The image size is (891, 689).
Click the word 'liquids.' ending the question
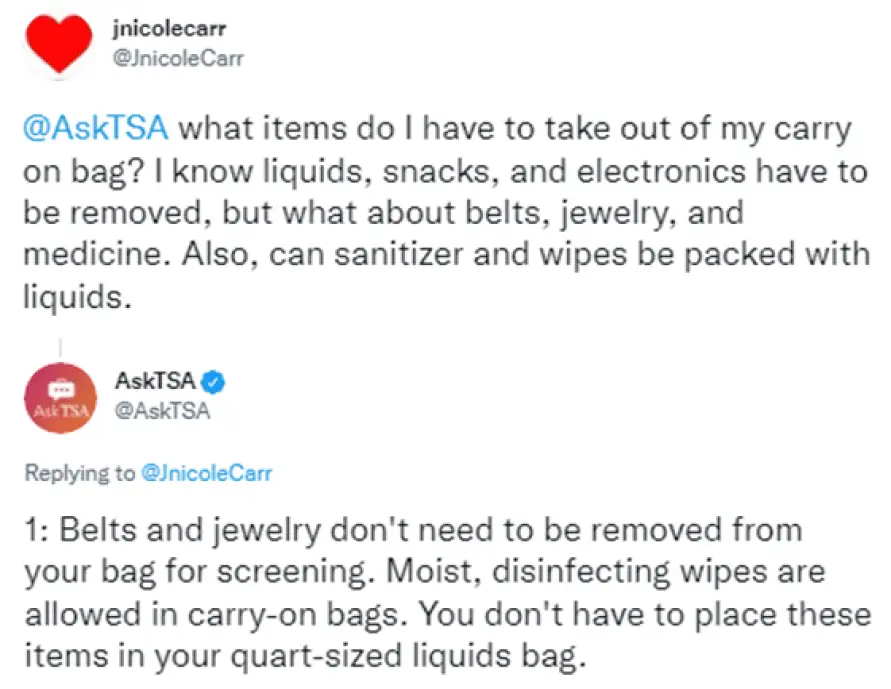coord(77,296)
